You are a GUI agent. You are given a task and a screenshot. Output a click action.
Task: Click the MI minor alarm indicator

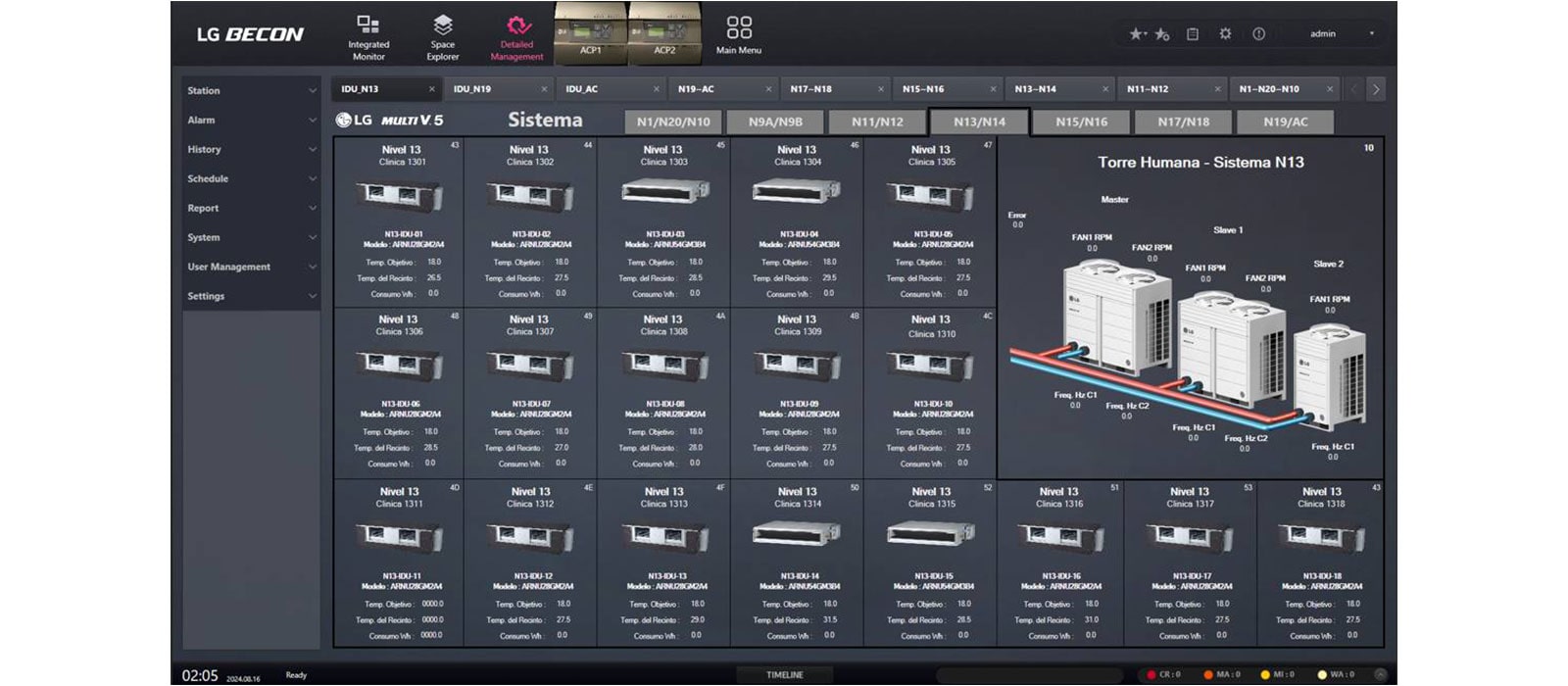click(x=1278, y=674)
